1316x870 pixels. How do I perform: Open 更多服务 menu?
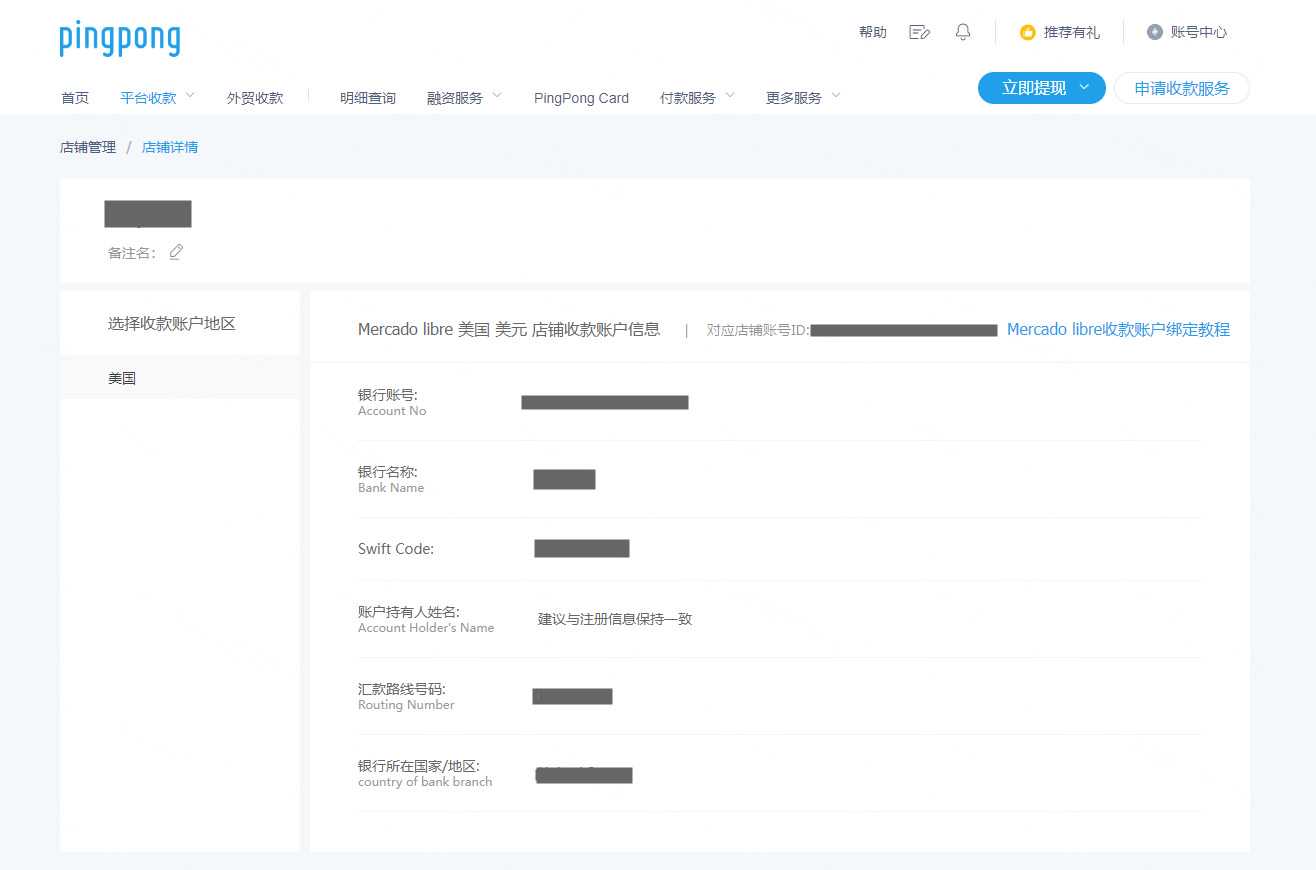click(x=794, y=98)
